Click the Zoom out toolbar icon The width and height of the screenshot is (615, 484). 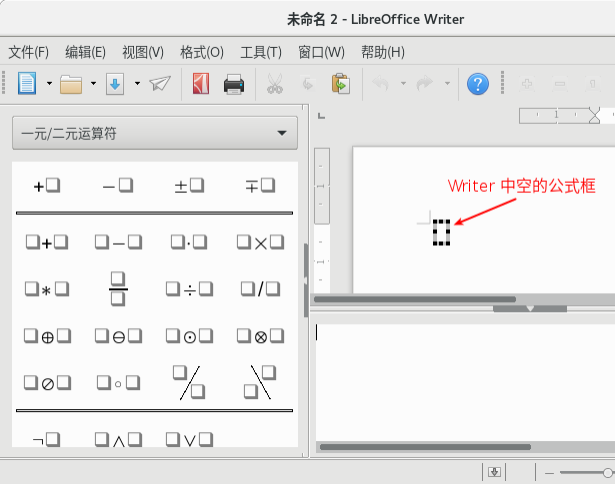560,84
